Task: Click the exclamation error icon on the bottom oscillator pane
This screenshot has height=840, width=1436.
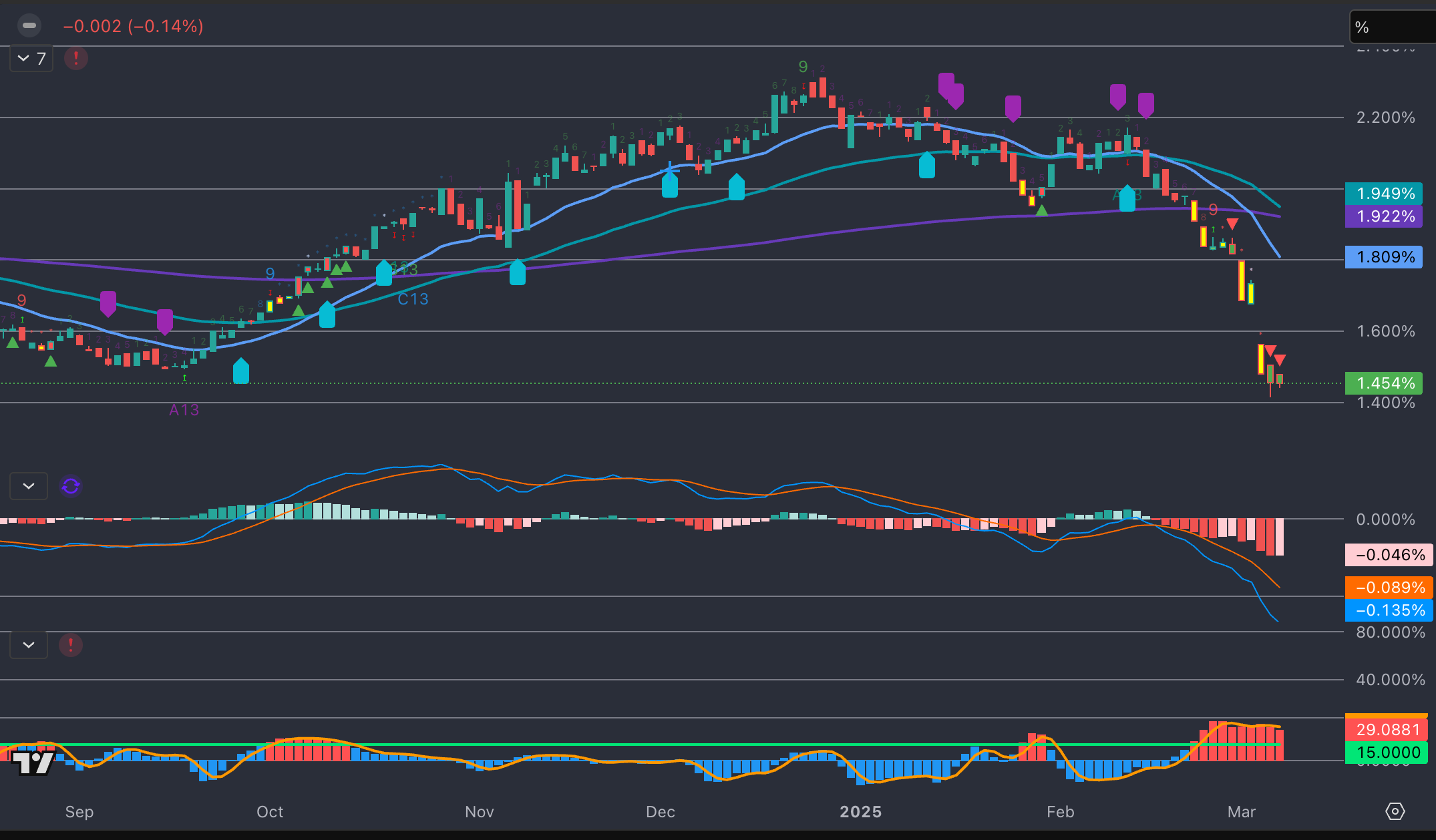Action: point(70,645)
